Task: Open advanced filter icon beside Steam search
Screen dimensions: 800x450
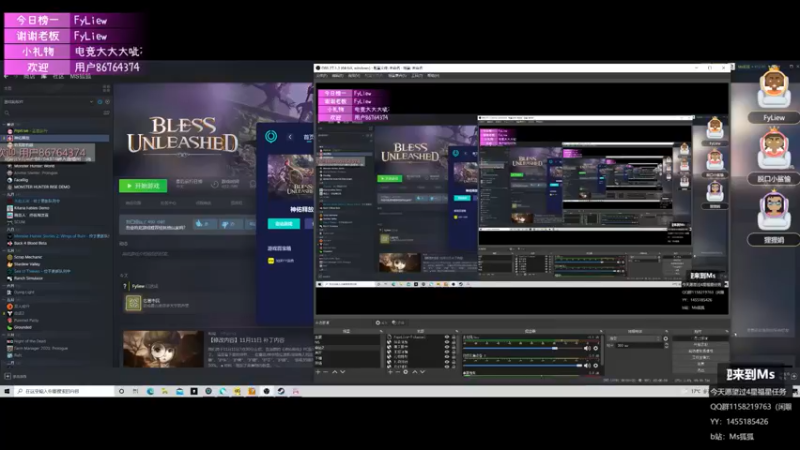Action: [106, 113]
